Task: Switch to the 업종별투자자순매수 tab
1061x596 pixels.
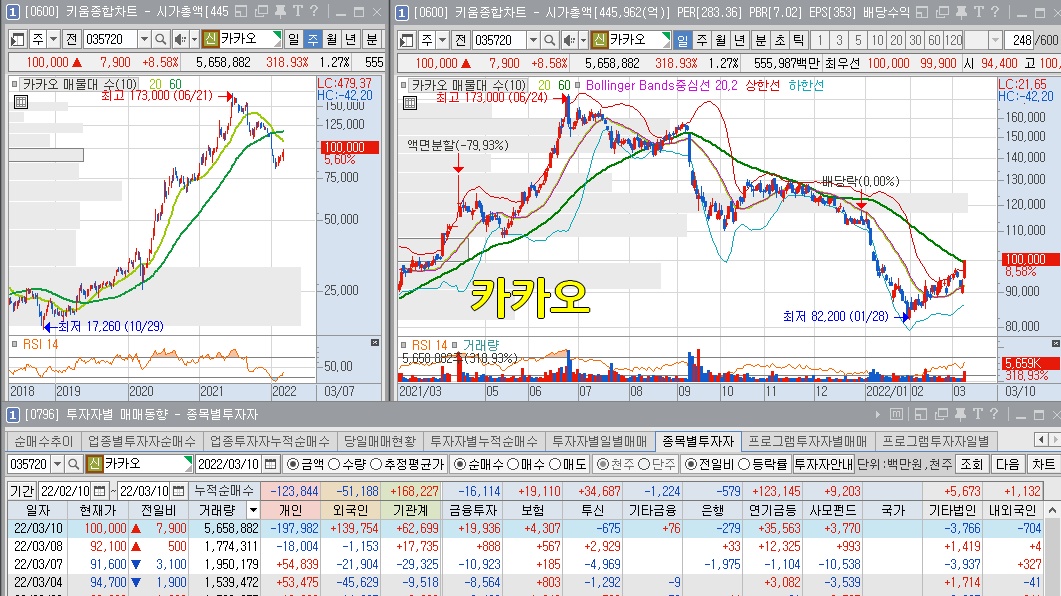Action: [x=141, y=441]
